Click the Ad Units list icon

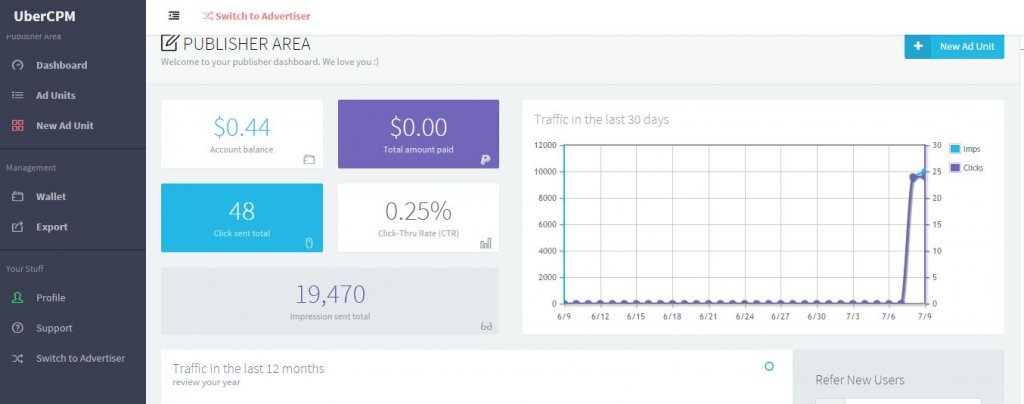coord(18,95)
